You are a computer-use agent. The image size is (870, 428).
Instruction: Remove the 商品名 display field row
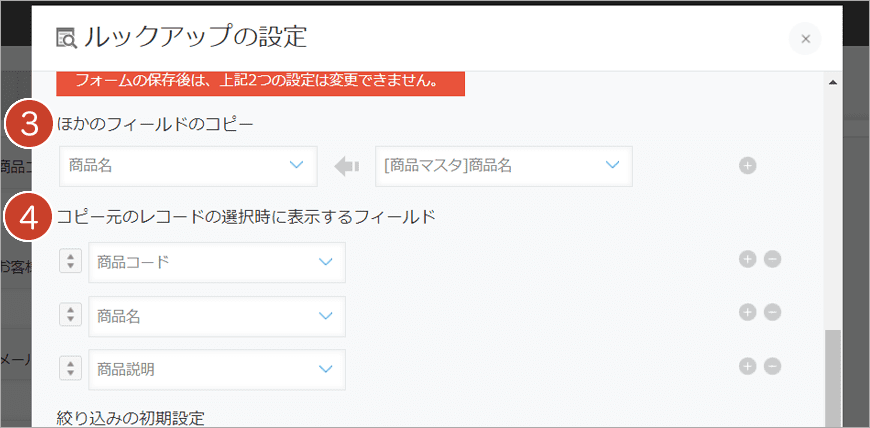coord(772,313)
